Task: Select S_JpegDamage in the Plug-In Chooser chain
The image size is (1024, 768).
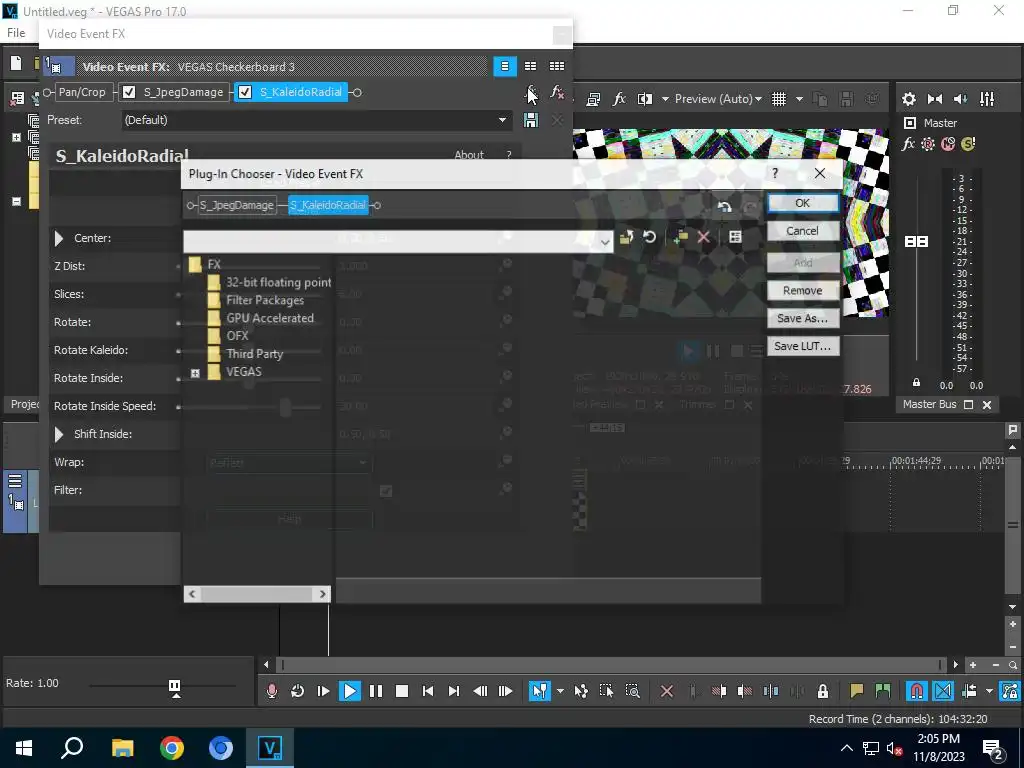Action: click(236, 205)
